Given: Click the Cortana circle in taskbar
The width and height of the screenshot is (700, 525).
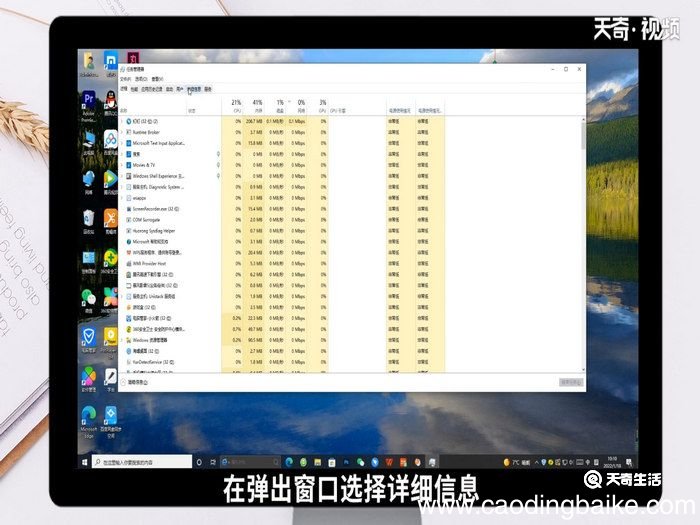Looking at the screenshot, I should click(200, 462).
